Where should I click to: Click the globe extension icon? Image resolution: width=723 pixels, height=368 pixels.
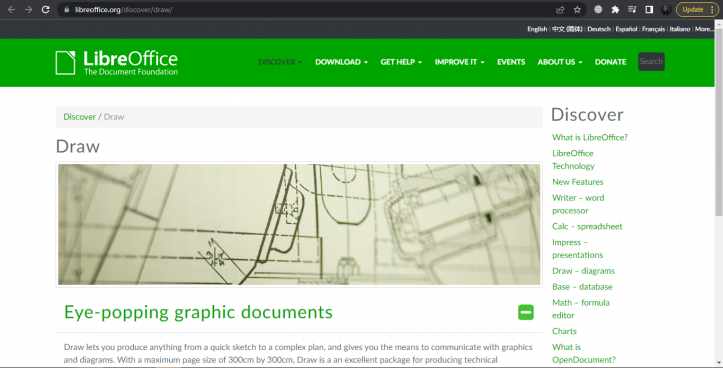pyautogui.click(x=598, y=10)
